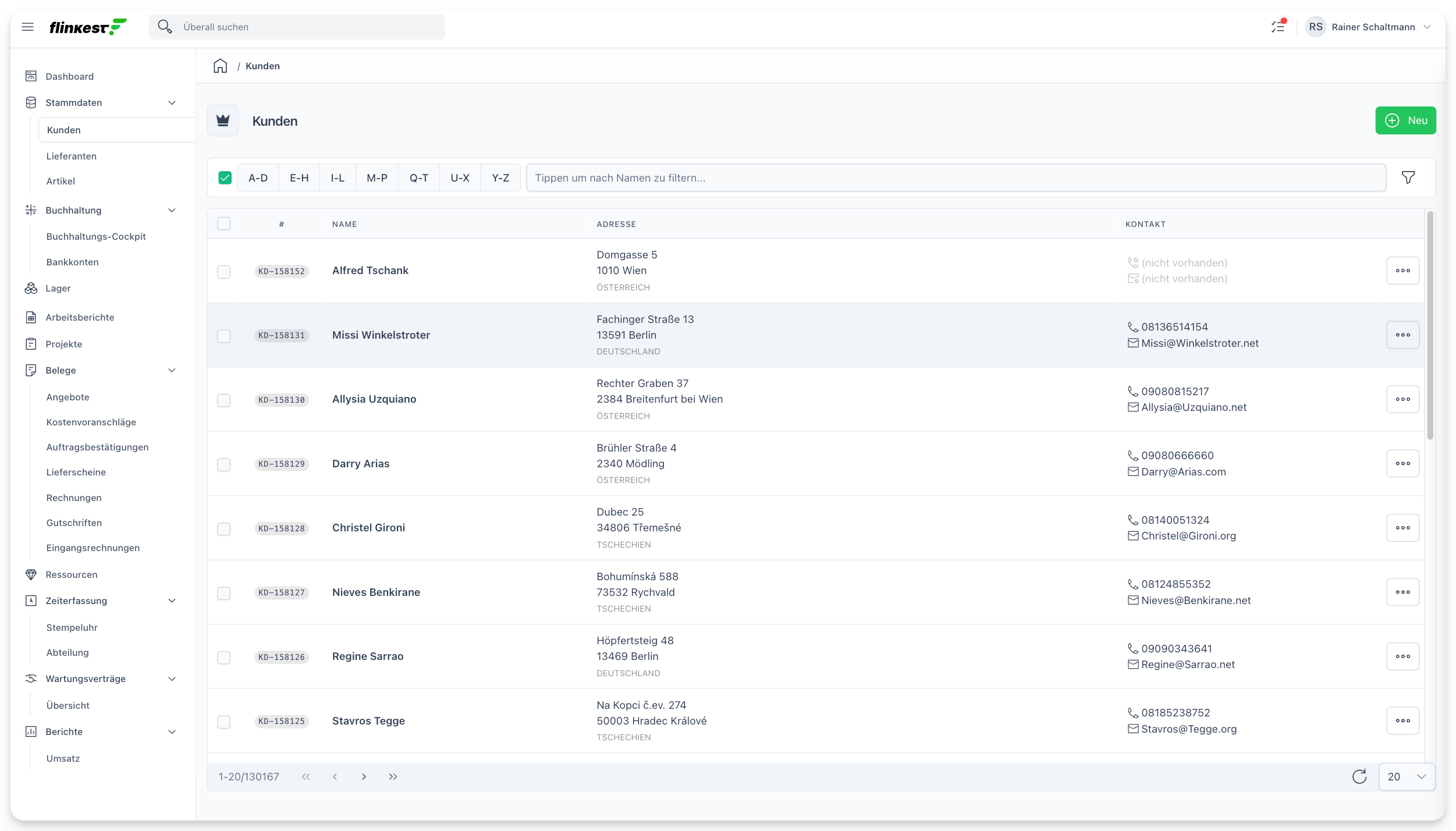
Task: Filter customers by A-D
Action: [x=258, y=177]
